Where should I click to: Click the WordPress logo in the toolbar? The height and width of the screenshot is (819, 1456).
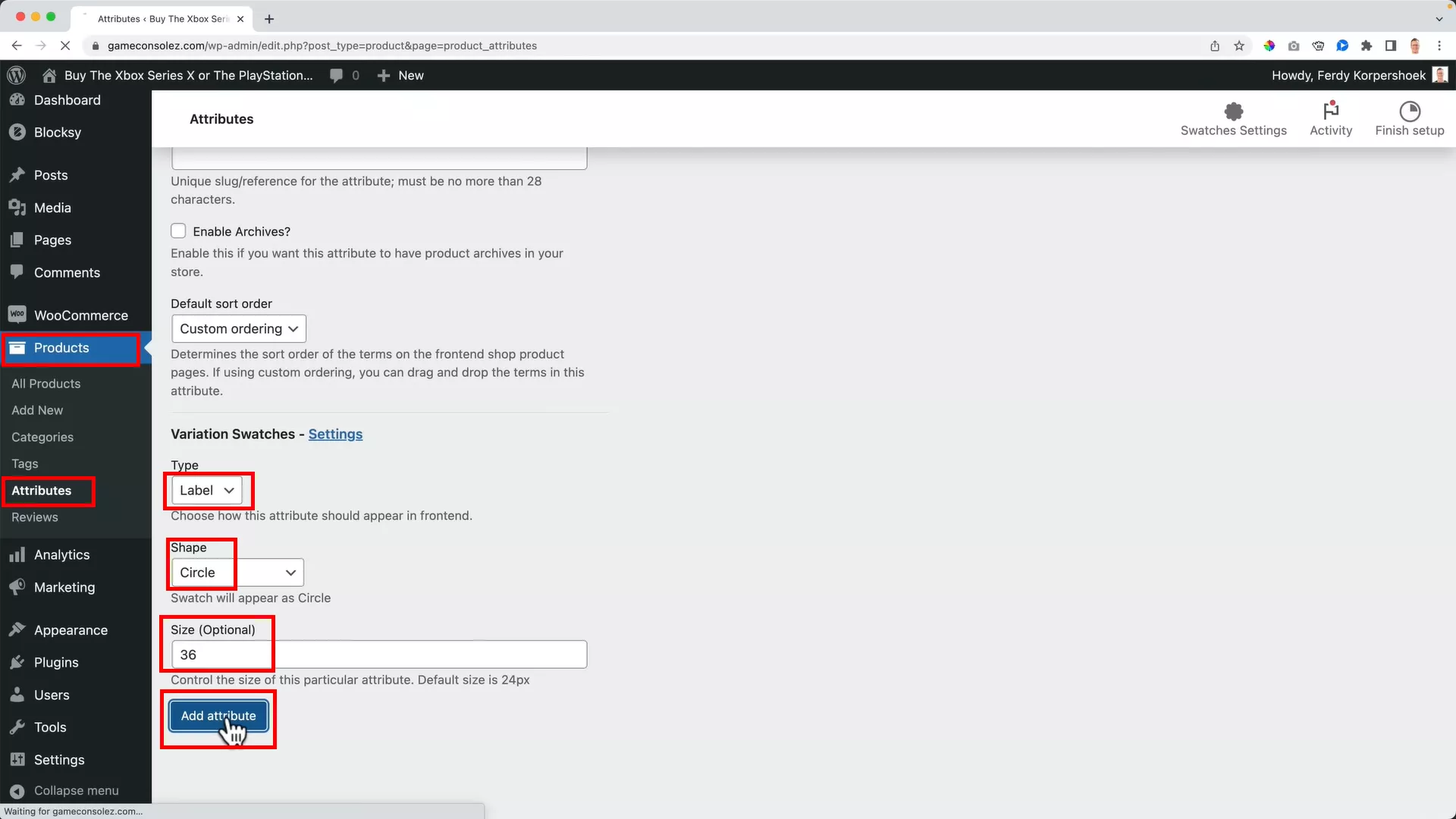pos(17,75)
